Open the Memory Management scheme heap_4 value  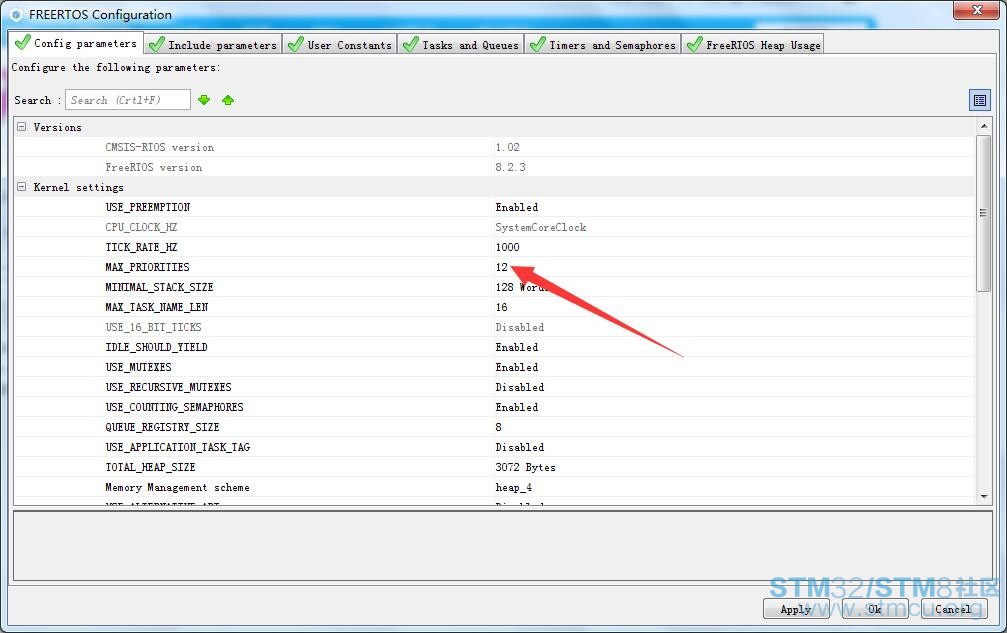pyautogui.click(x=514, y=487)
